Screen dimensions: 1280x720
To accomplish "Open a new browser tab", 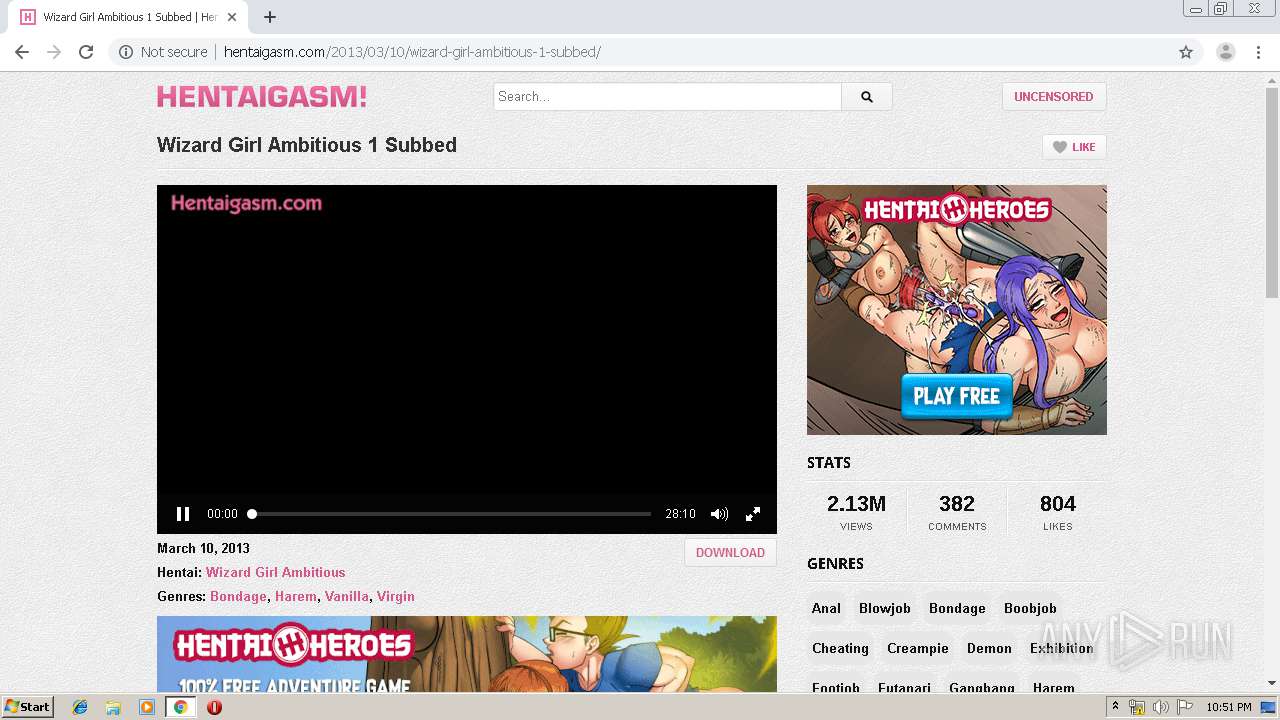I will 270,17.
